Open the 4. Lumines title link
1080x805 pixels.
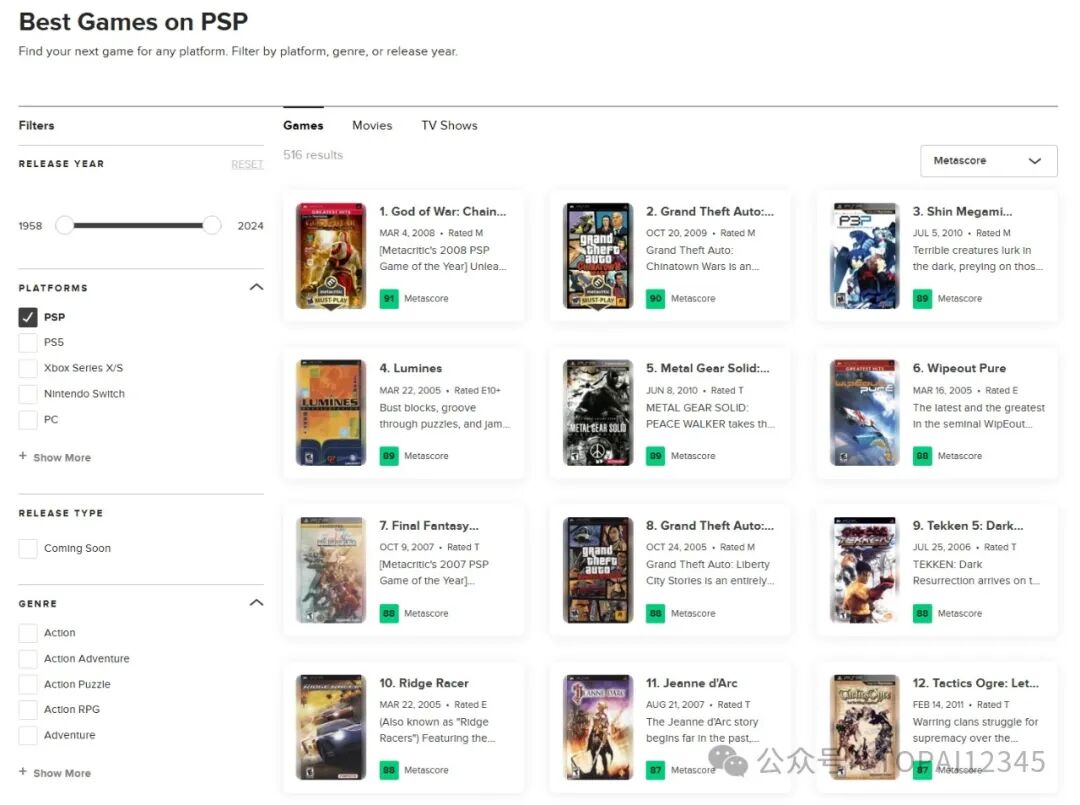point(411,368)
